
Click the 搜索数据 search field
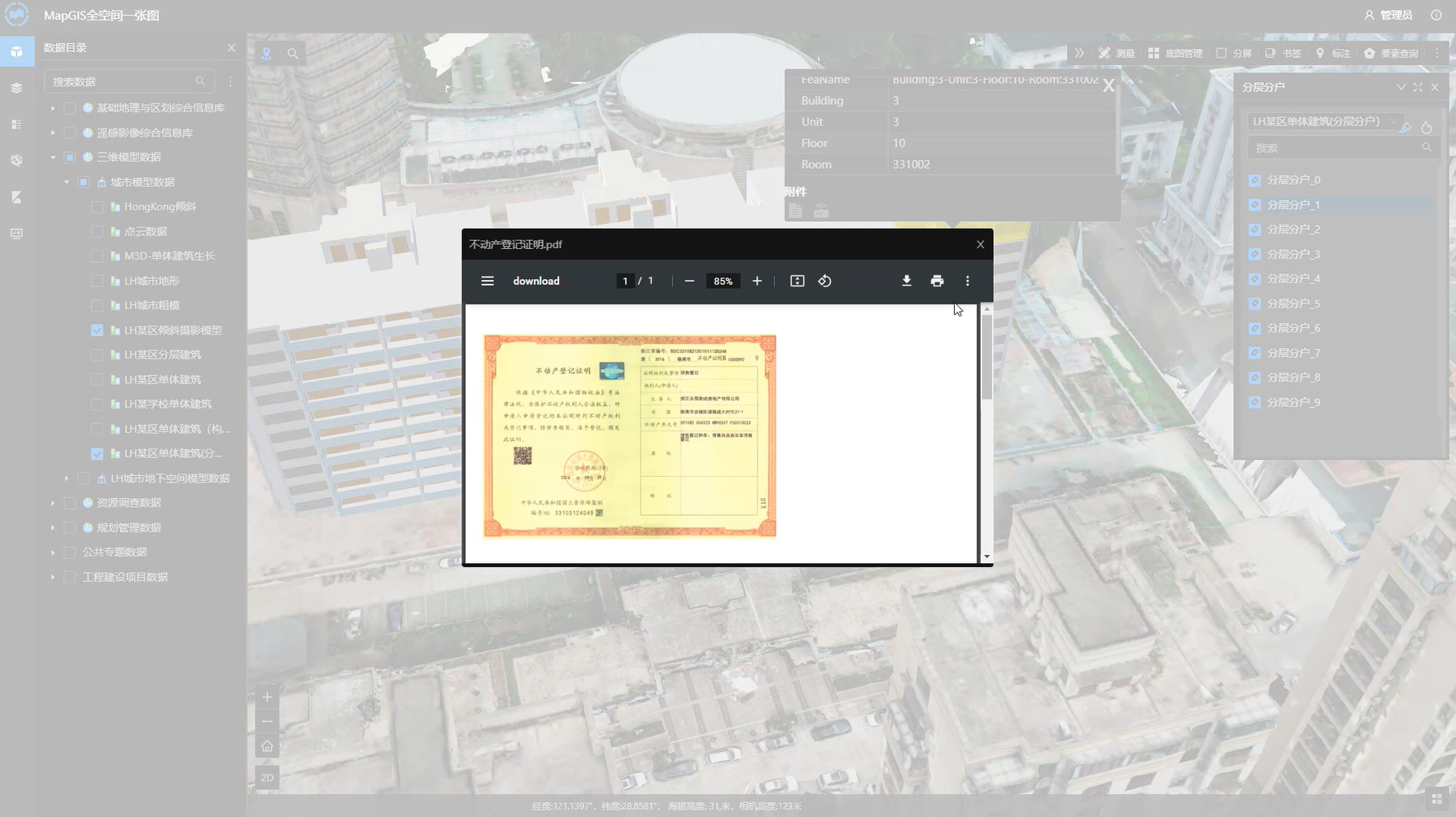129,81
